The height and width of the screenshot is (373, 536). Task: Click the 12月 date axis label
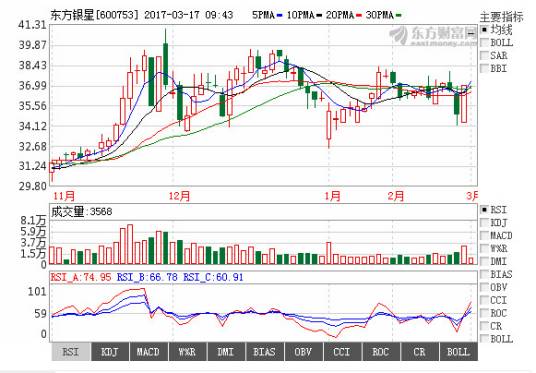180,196
